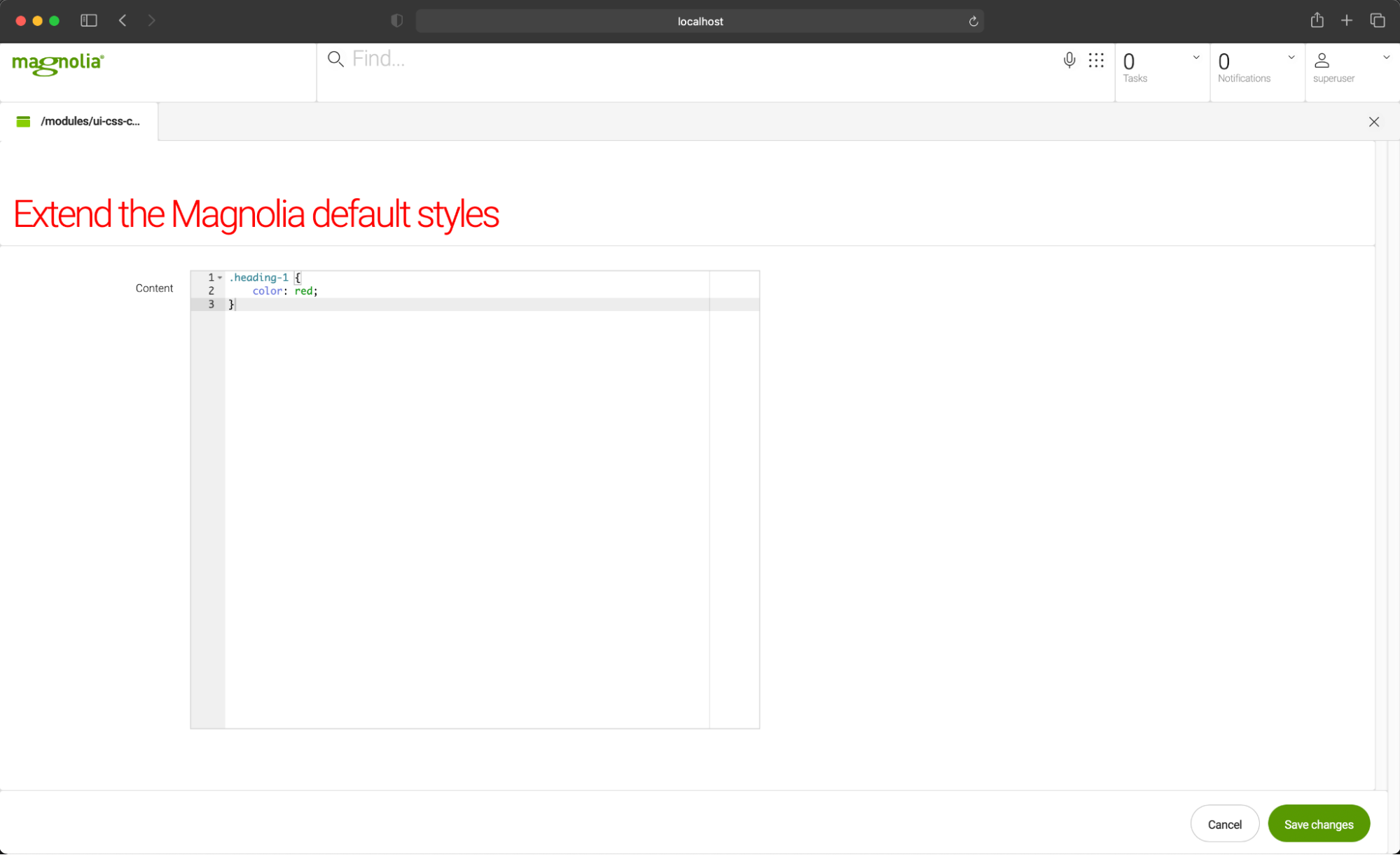Screen dimensions: 1400x855
Task: Click the superuser profile icon
Action: 1323,60
